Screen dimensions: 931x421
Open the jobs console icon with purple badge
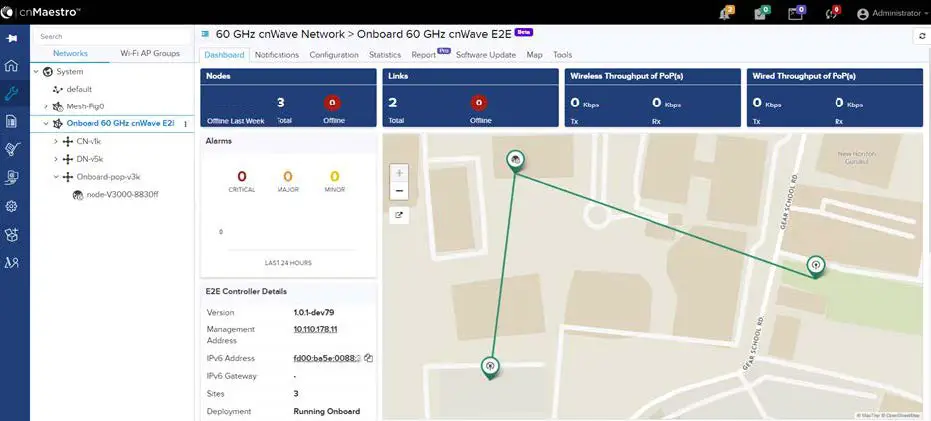(x=796, y=13)
